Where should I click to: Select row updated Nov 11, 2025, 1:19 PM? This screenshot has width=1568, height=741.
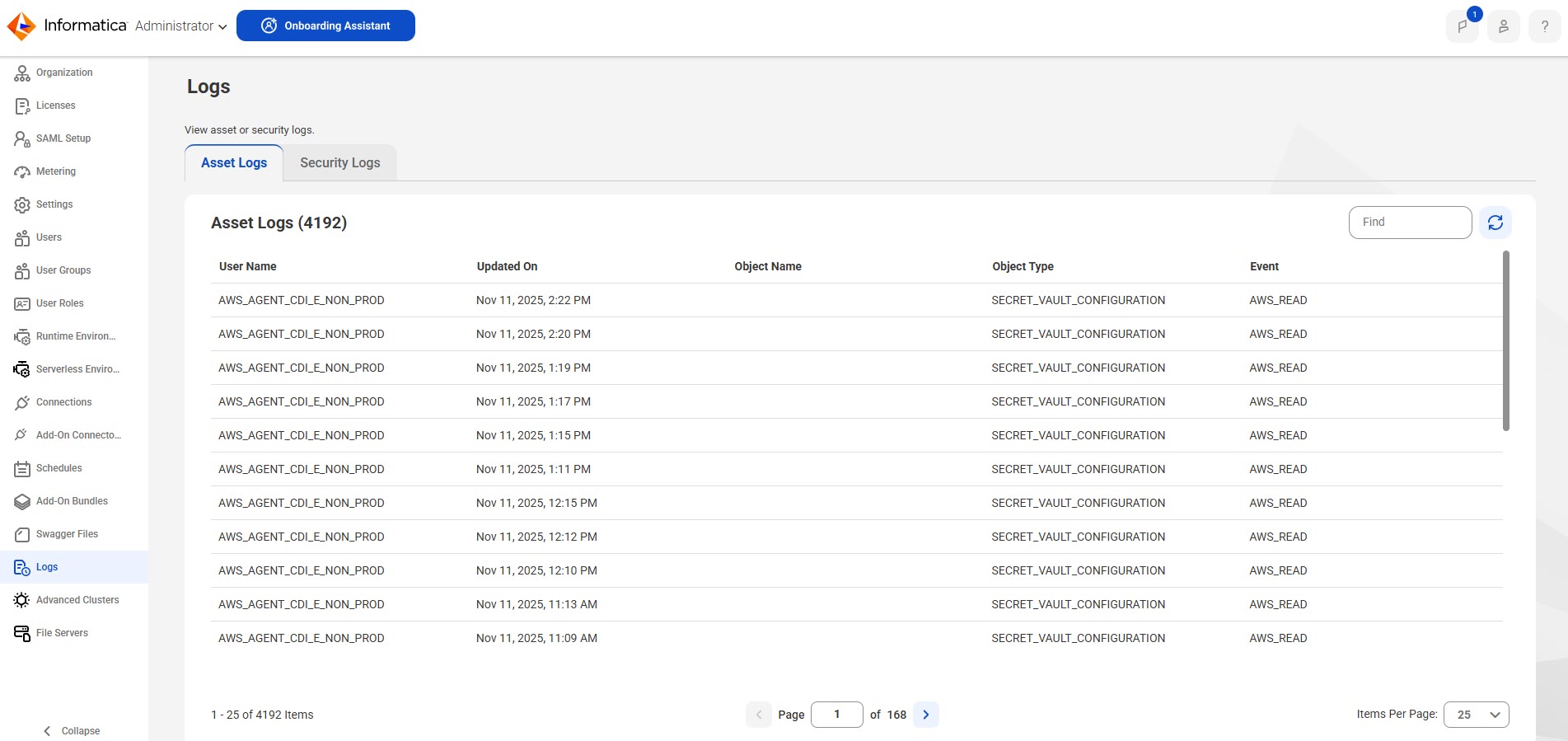[857, 368]
